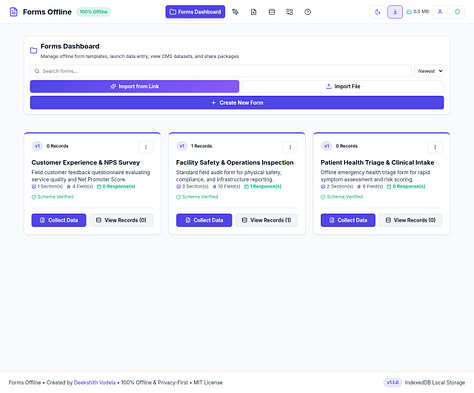This screenshot has width=474, height=393.
Task: Click Schema Verified on Patient Health card
Action: tap(342, 197)
